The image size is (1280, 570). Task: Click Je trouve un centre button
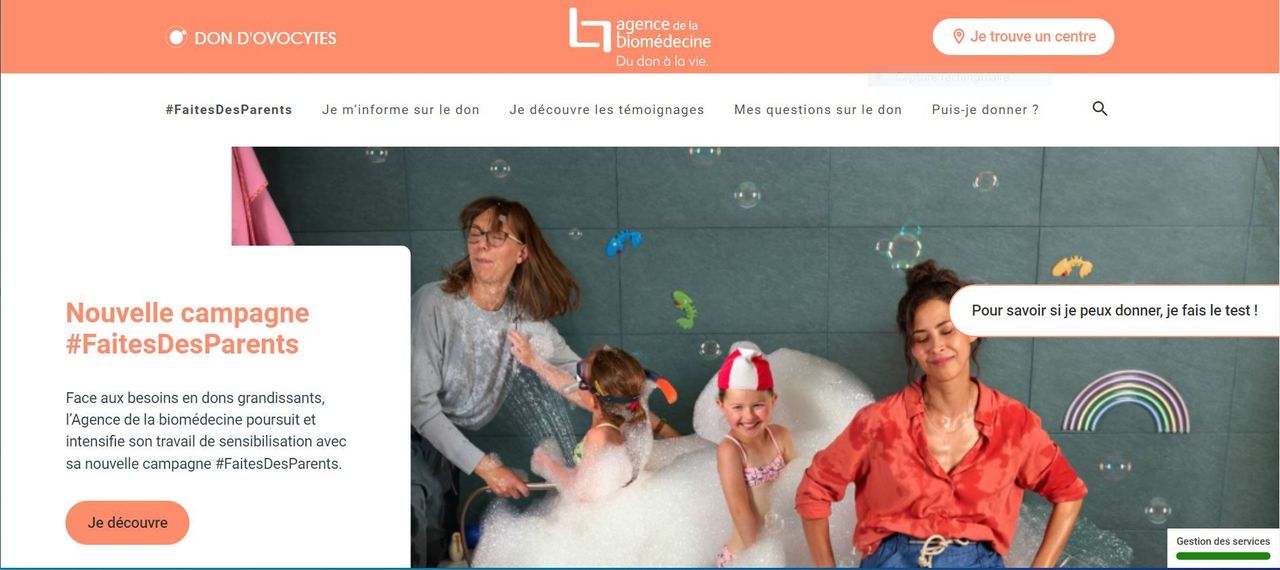(x=1023, y=37)
